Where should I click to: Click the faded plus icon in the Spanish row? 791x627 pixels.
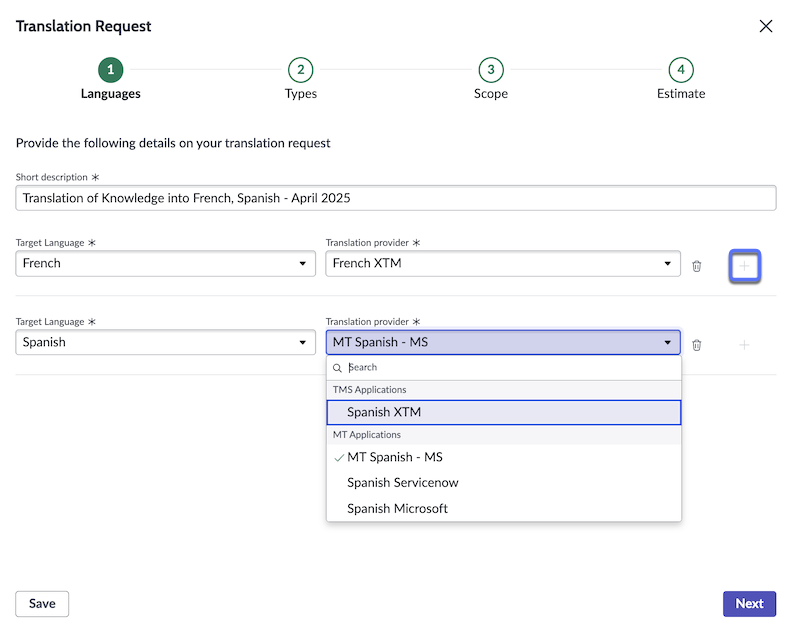tap(744, 345)
